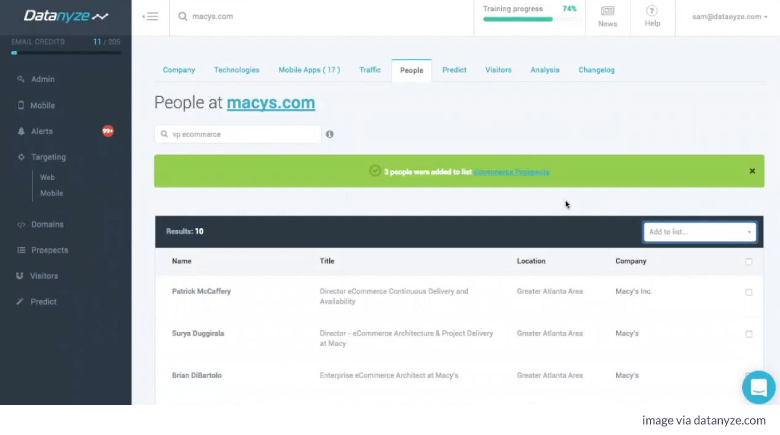The image size is (780, 435).
Task: Click the email credits usage bar
Action: [x=66, y=53]
